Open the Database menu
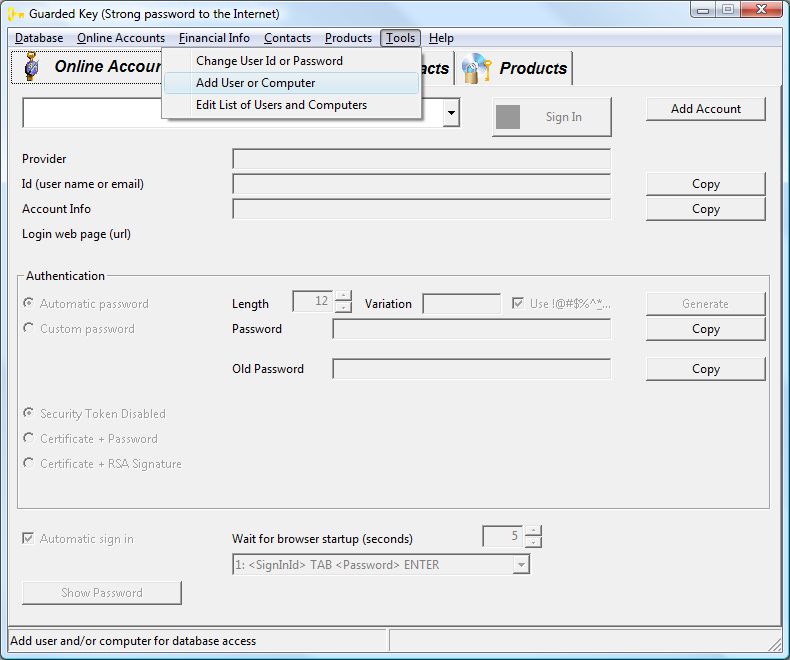 [39, 38]
